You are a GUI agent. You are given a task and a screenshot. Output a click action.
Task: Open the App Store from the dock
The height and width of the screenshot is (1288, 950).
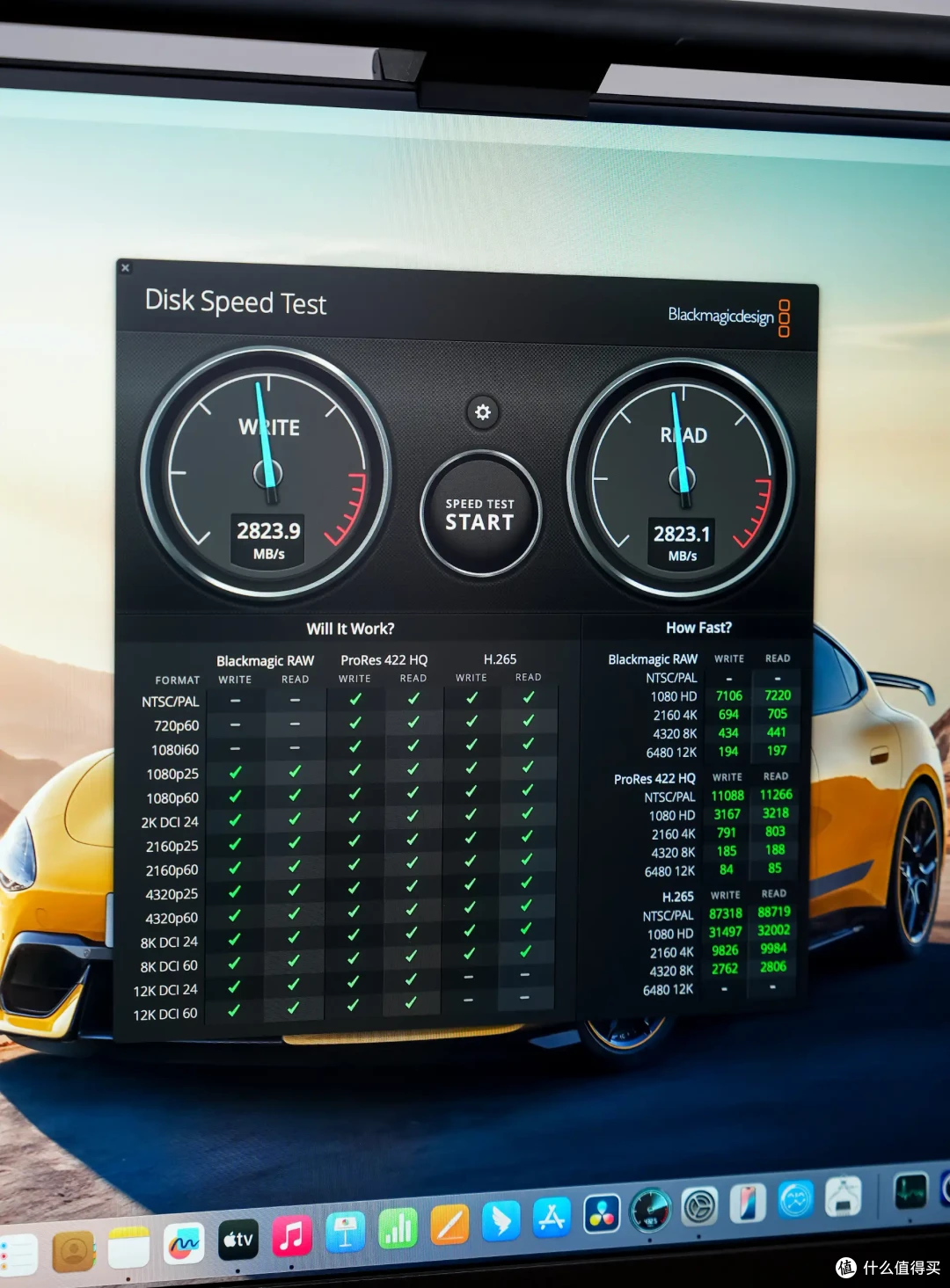552,1218
